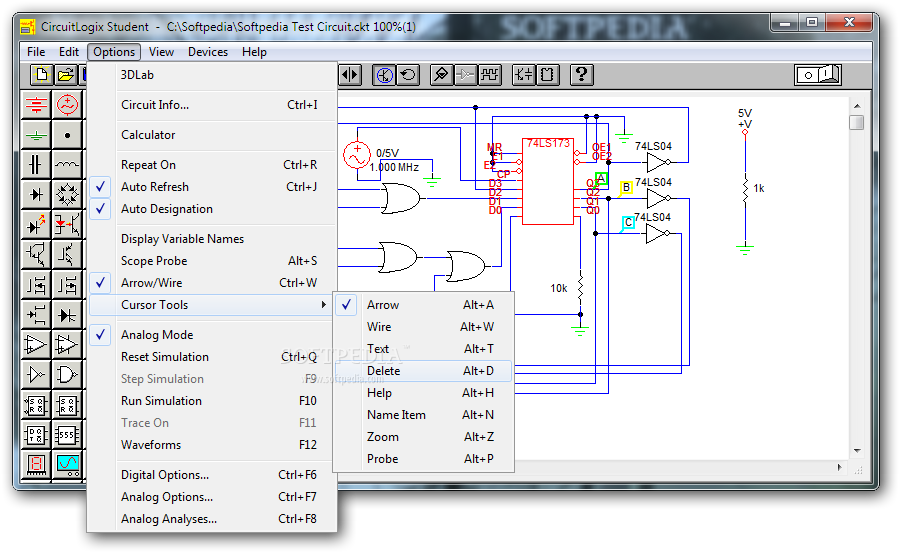Choose Zoom cursor tool in submenu
This screenshot has width=900, height=553.
click(424, 437)
